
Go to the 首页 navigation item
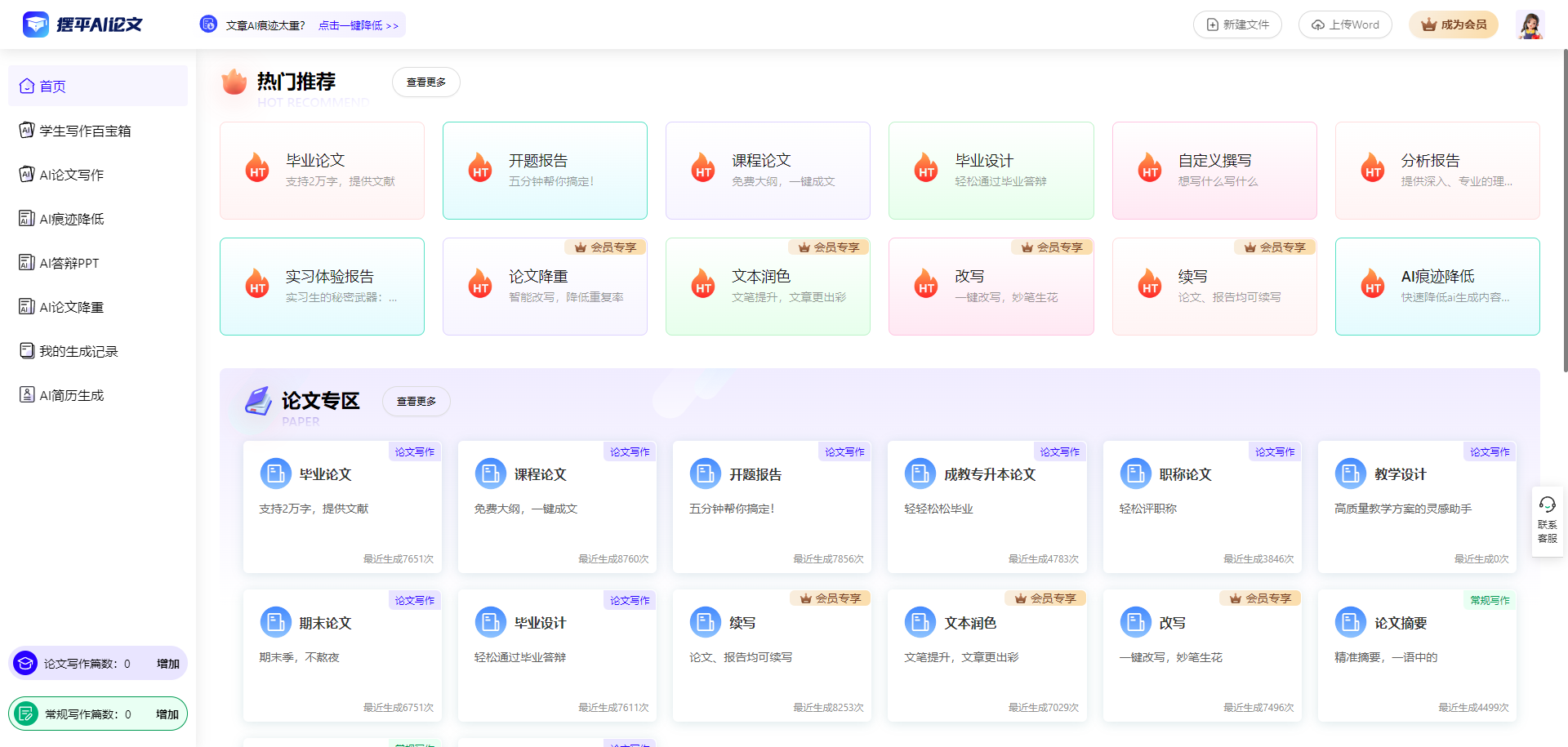tap(51, 86)
